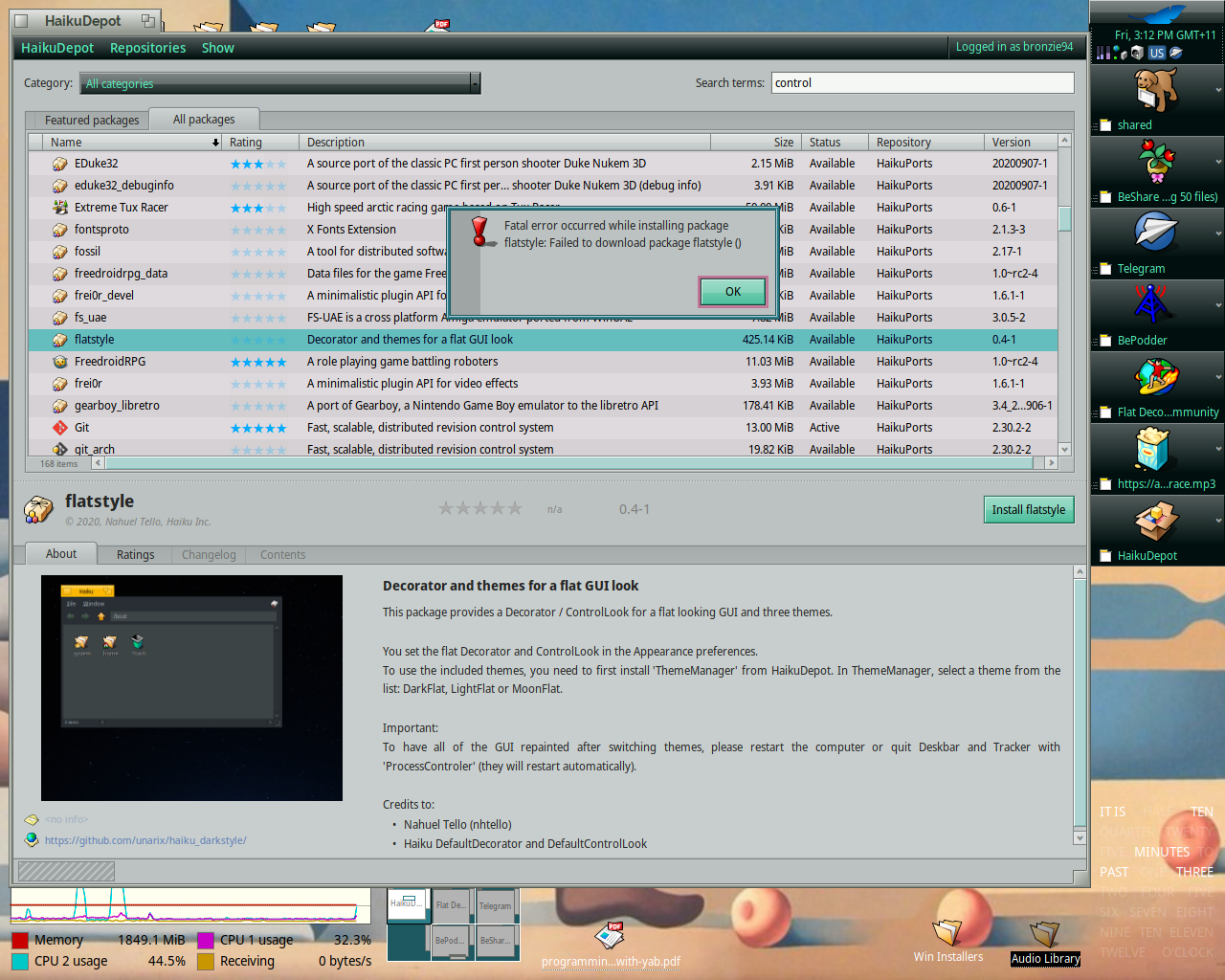Open the shared Deskbar entry dog icon
This screenshot has width=1225, height=980.
[x=1156, y=90]
